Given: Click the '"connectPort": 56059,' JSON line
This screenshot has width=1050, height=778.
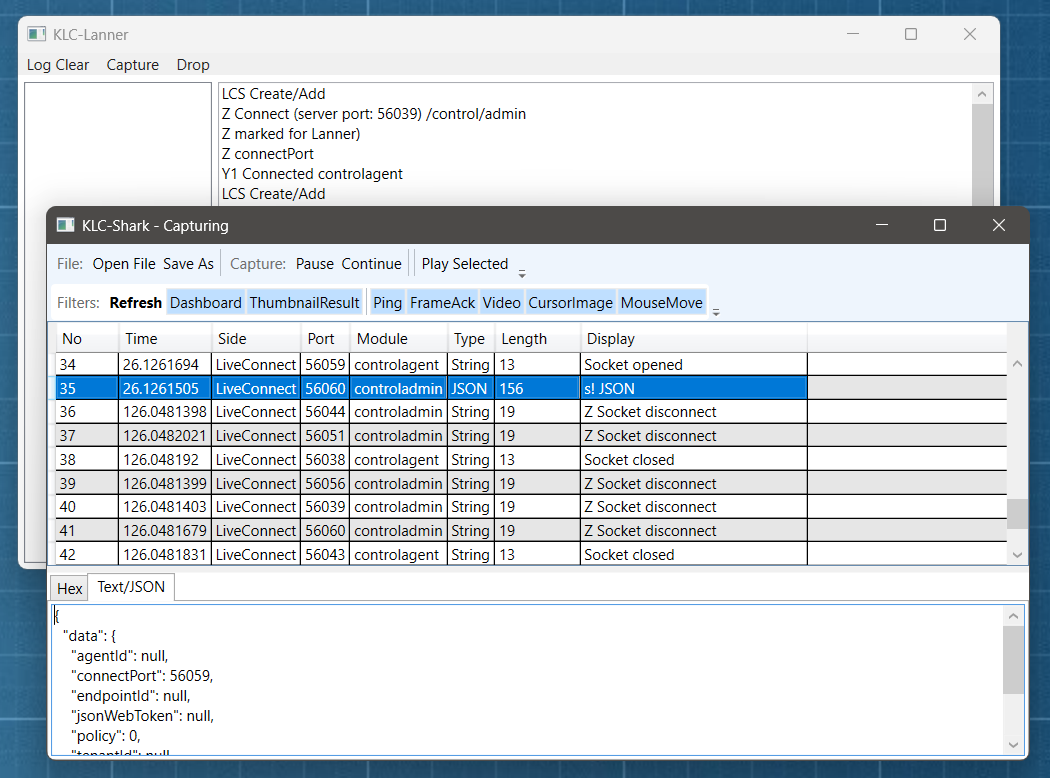Looking at the screenshot, I should point(142,676).
